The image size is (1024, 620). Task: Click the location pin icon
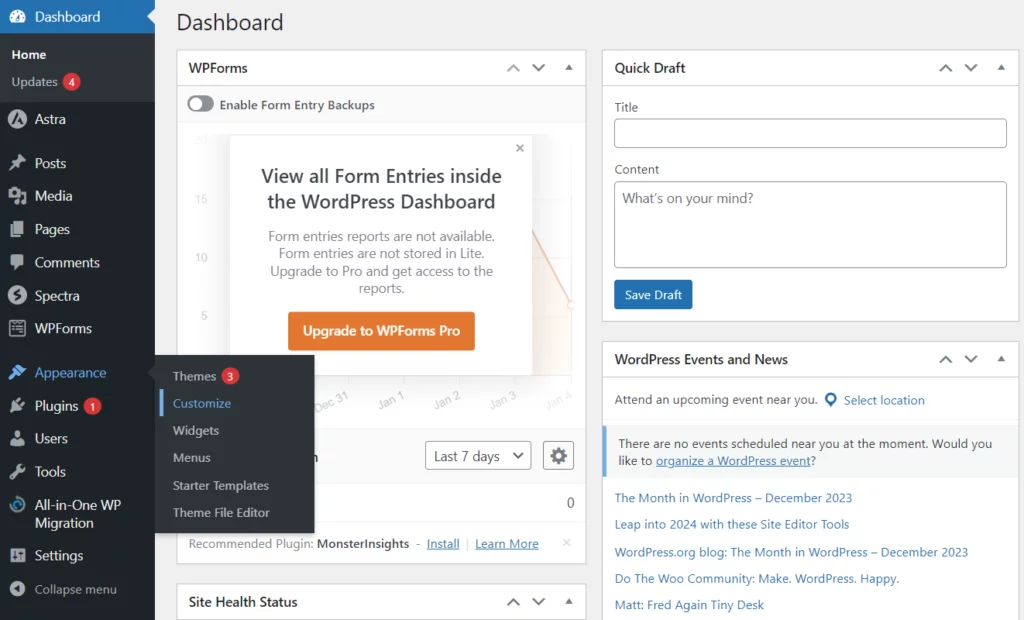click(831, 400)
